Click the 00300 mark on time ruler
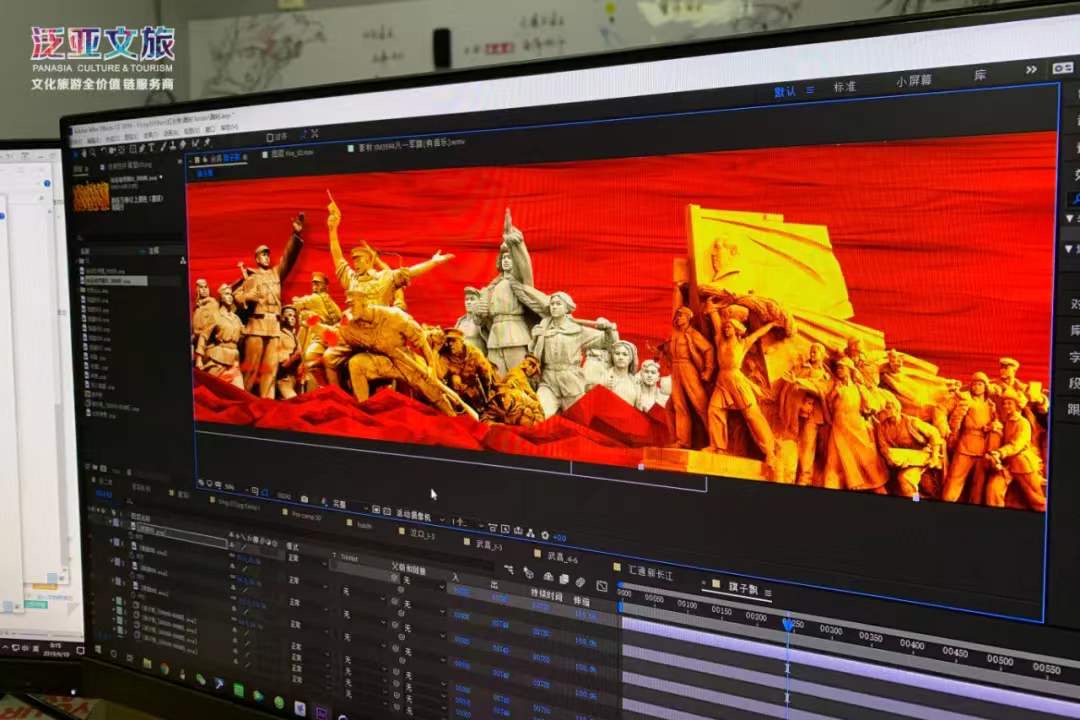Image resolution: width=1080 pixels, height=720 pixels. (831, 629)
